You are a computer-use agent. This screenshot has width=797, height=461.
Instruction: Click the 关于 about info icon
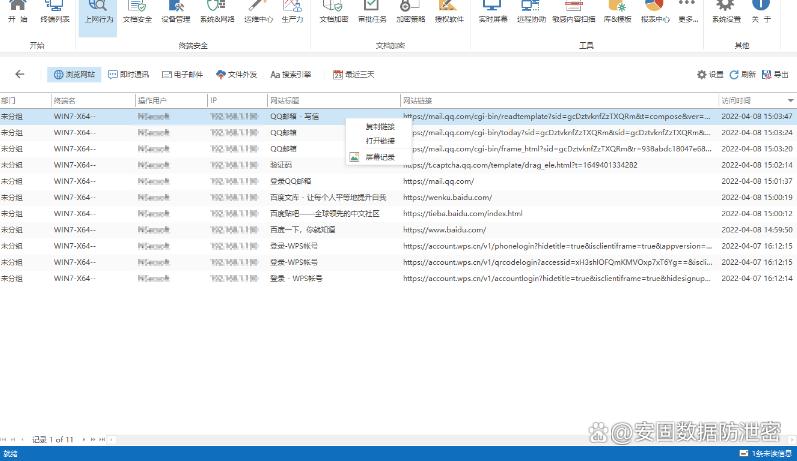(x=767, y=11)
